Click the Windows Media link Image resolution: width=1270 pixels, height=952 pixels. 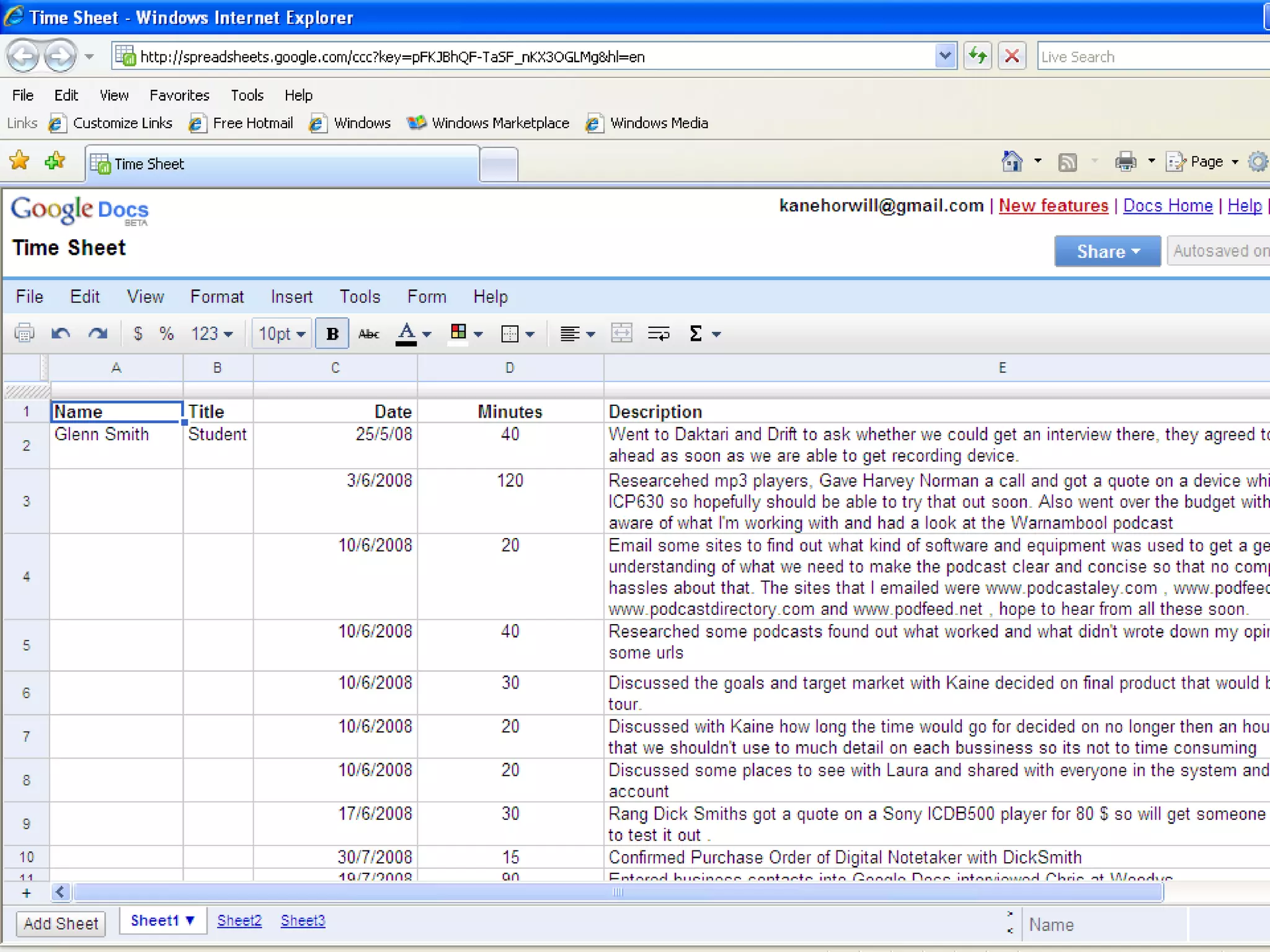pos(659,123)
